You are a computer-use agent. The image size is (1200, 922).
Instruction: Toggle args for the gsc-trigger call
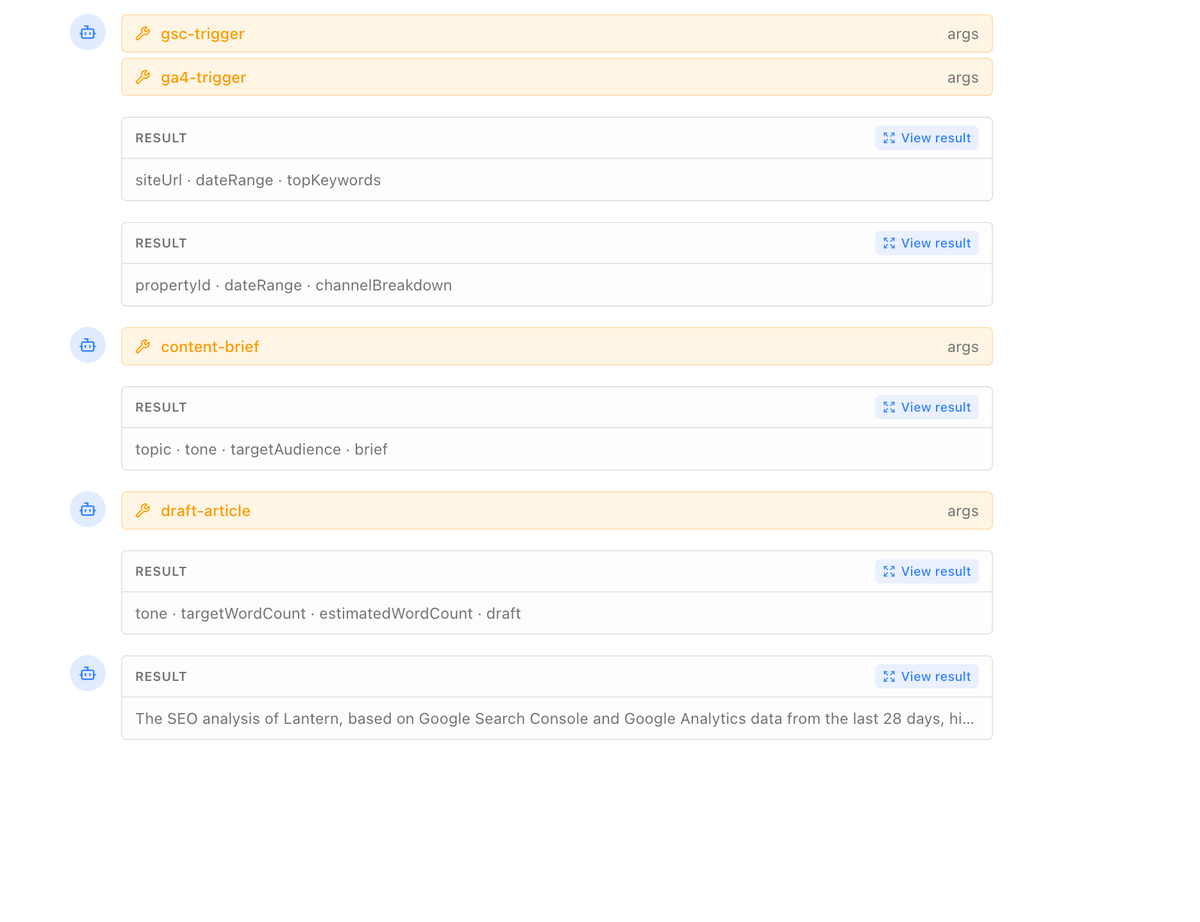coord(962,33)
